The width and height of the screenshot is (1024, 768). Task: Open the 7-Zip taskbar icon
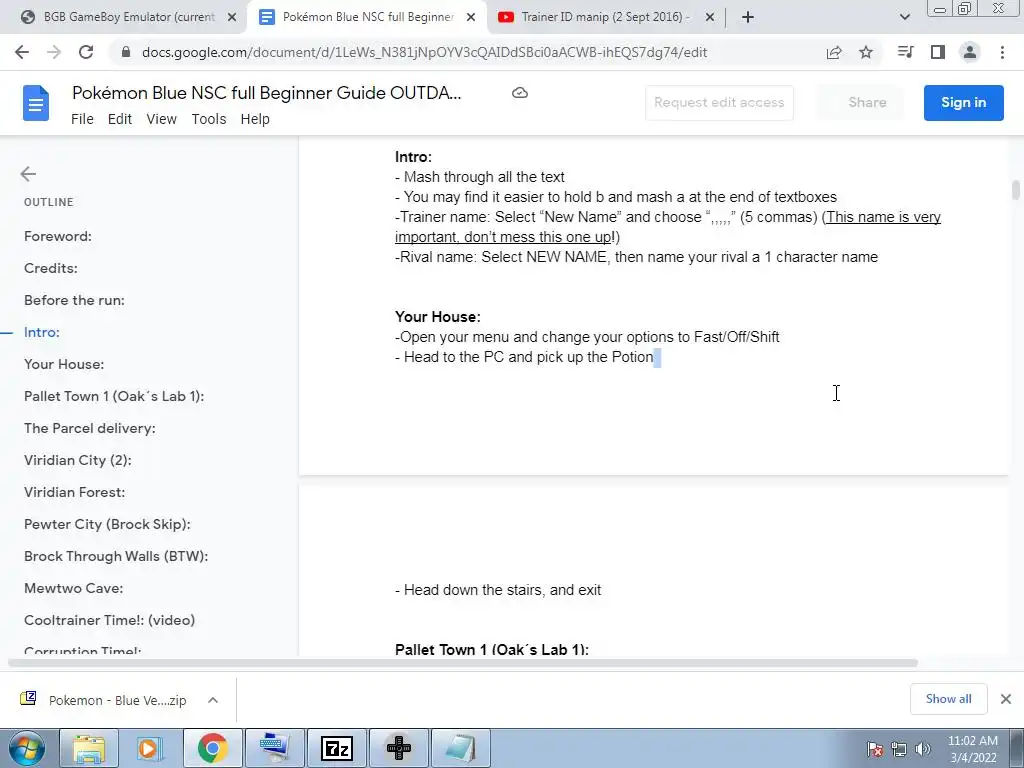338,748
